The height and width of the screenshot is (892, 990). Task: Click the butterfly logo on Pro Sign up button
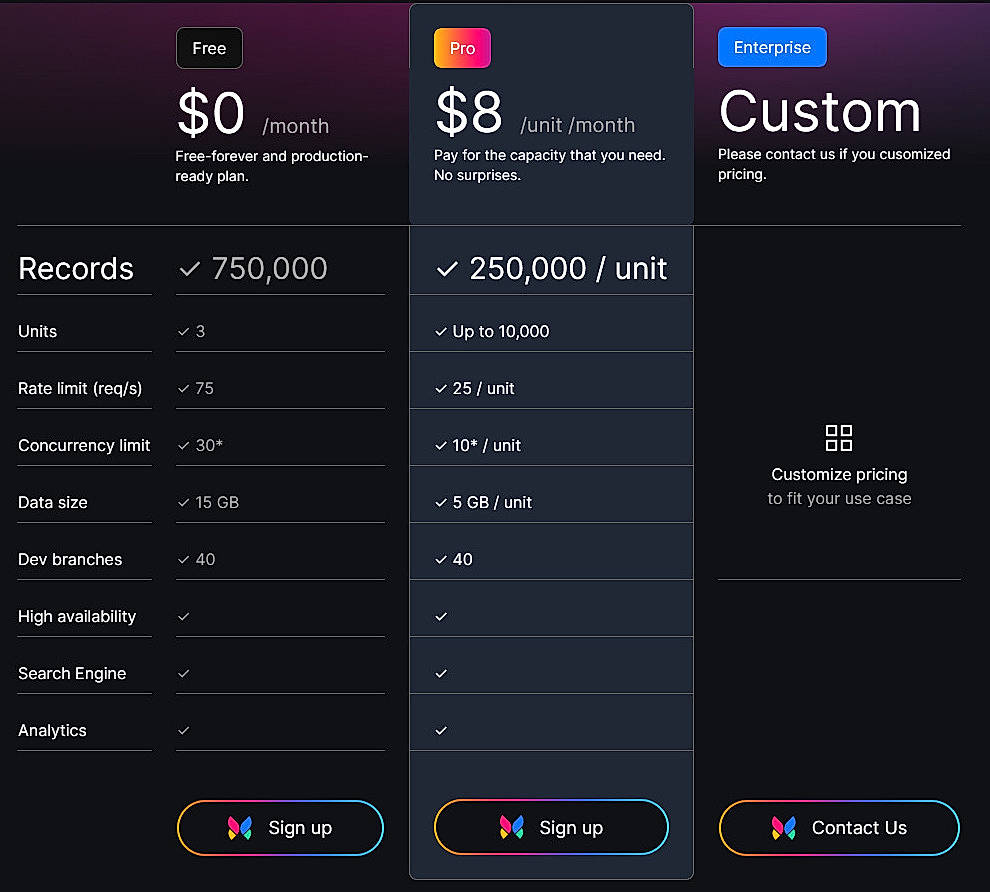[x=511, y=827]
